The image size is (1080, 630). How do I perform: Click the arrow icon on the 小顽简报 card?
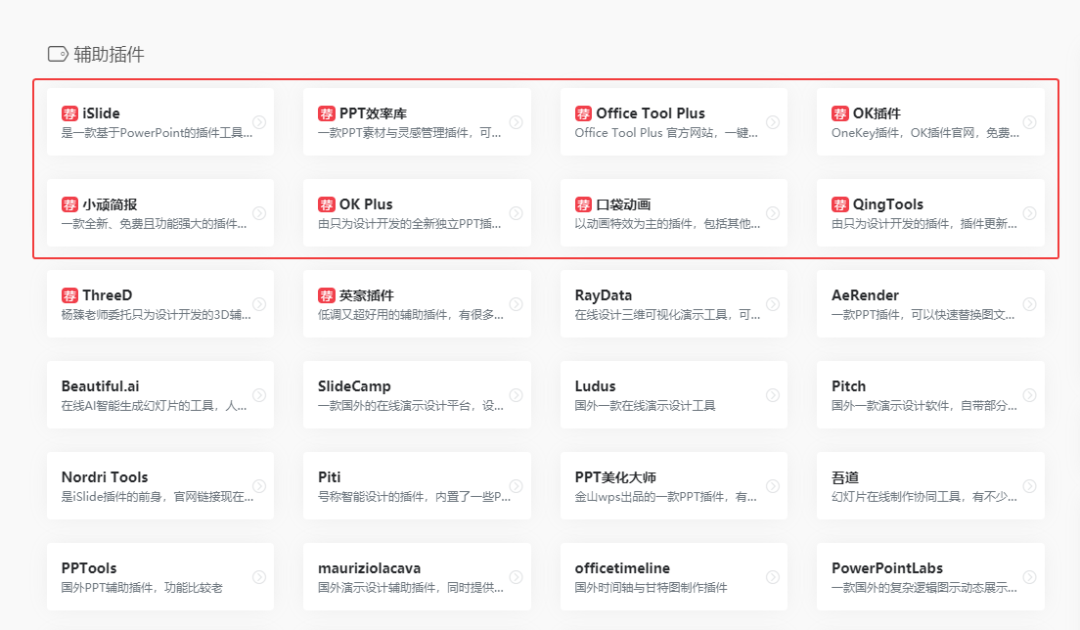(x=259, y=213)
